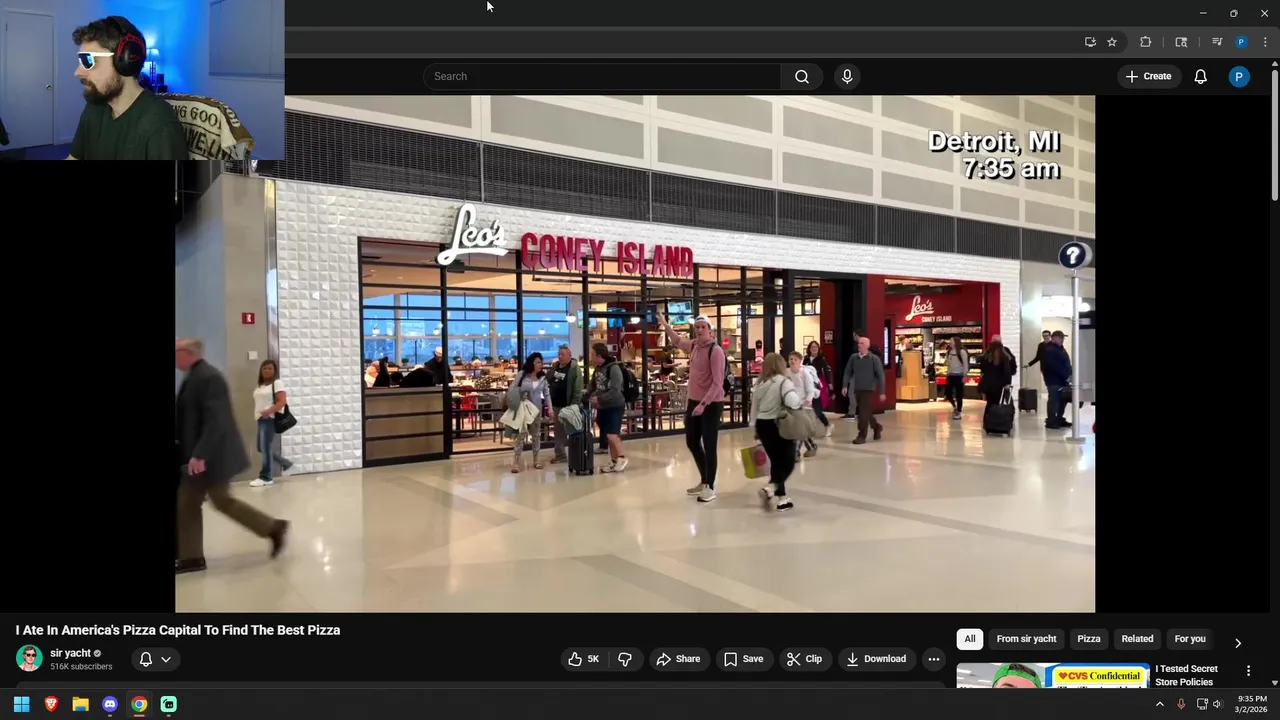Click the Create button
The image size is (1280, 720).
[1148, 76]
